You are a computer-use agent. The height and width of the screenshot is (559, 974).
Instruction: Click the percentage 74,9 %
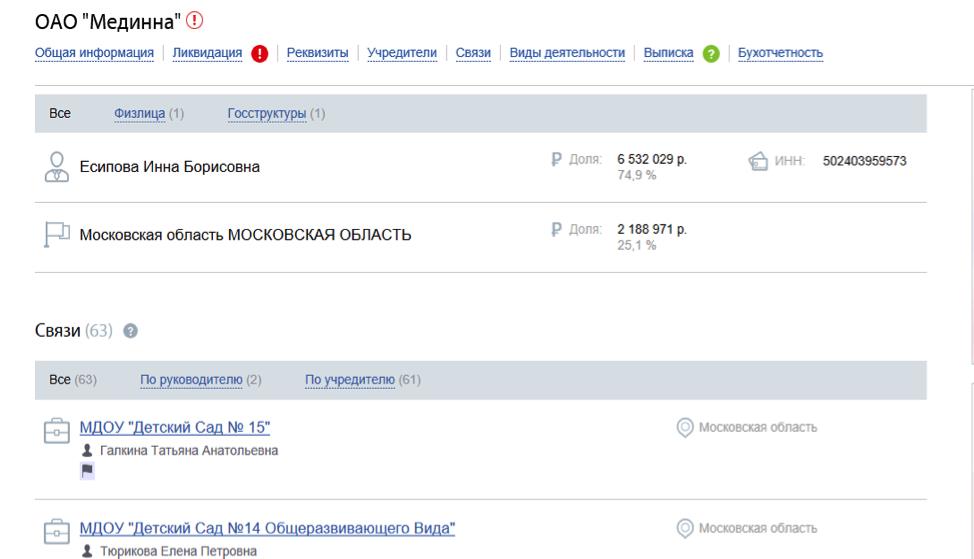coord(637,176)
